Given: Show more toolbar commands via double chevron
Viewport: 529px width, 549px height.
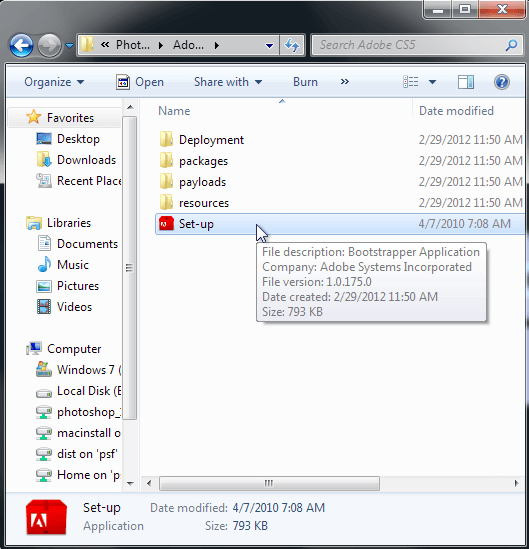Looking at the screenshot, I should click(345, 82).
